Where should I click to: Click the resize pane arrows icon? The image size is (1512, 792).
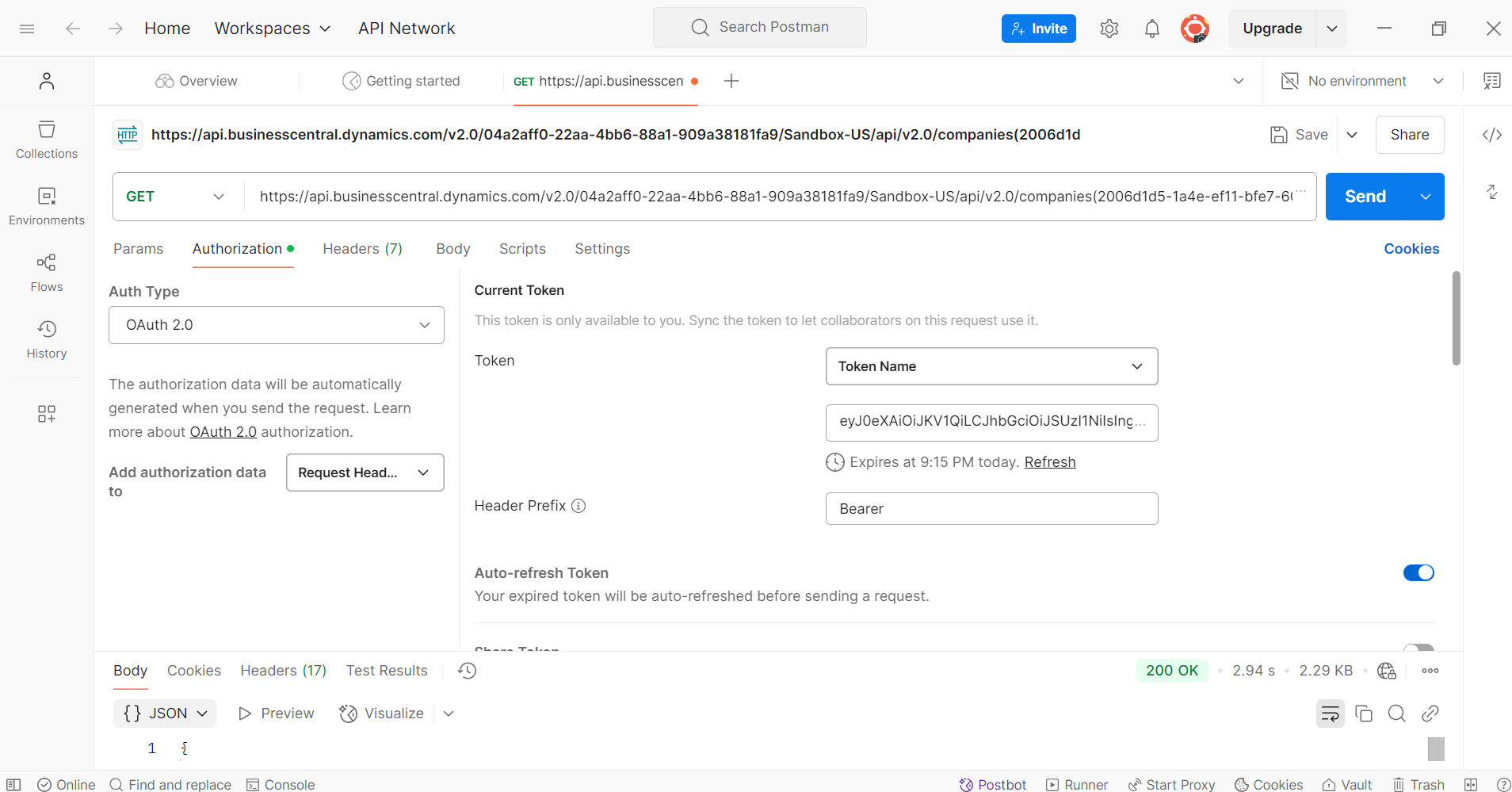point(1492,192)
